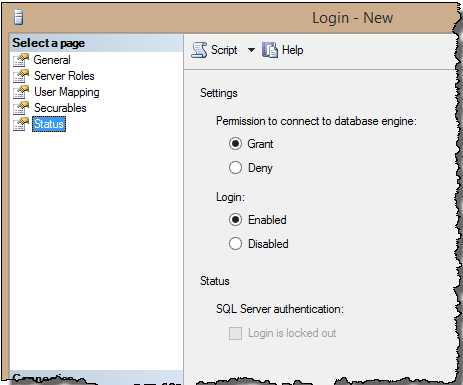Go to the Securables page
Image resolution: width=463 pixels, height=385 pixels.
pyautogui.click(x=60, y=108)
